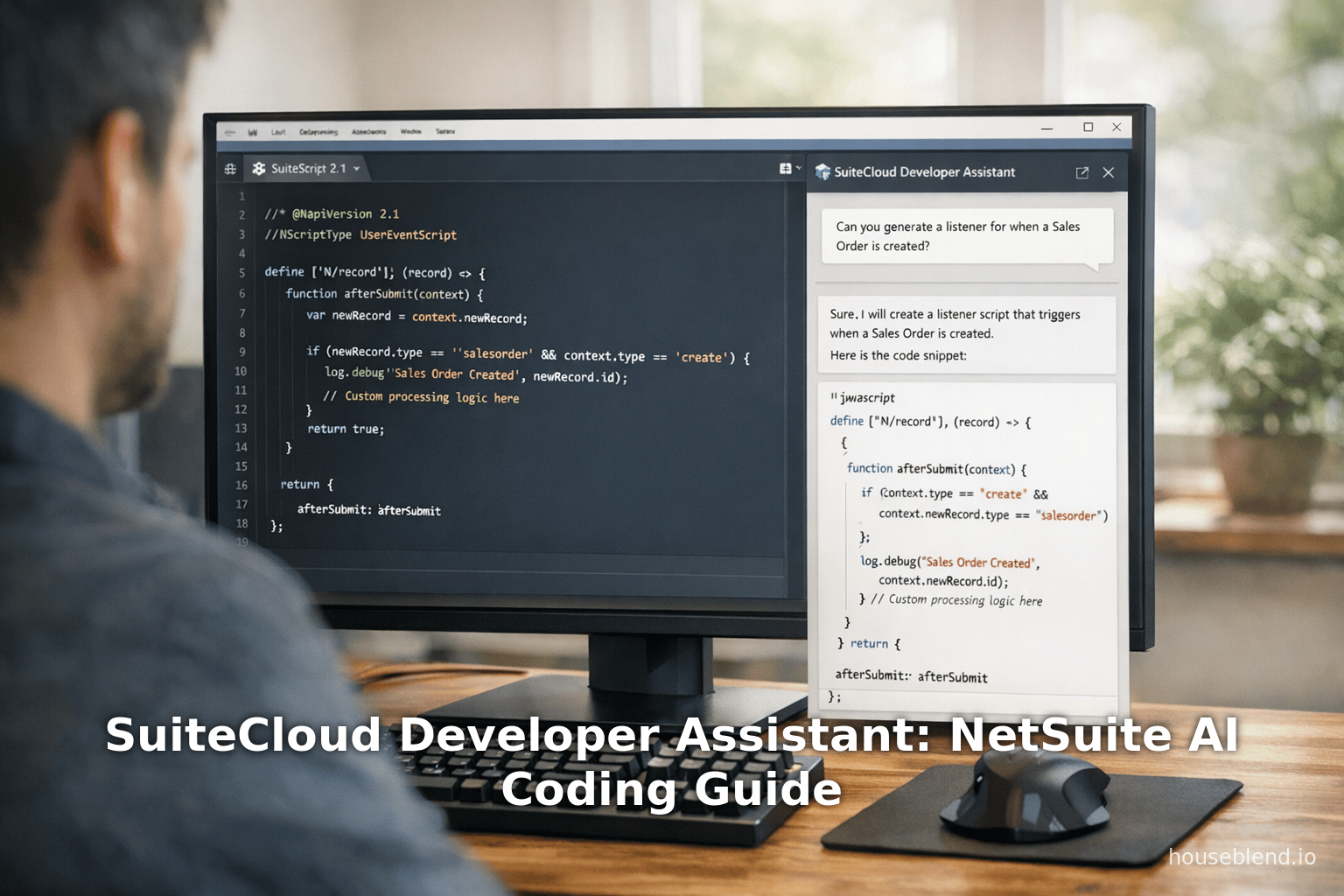Close the SuiteCloud Developer Assistant panel
Screen dimensions: 1344x896
pos(1108,172)
